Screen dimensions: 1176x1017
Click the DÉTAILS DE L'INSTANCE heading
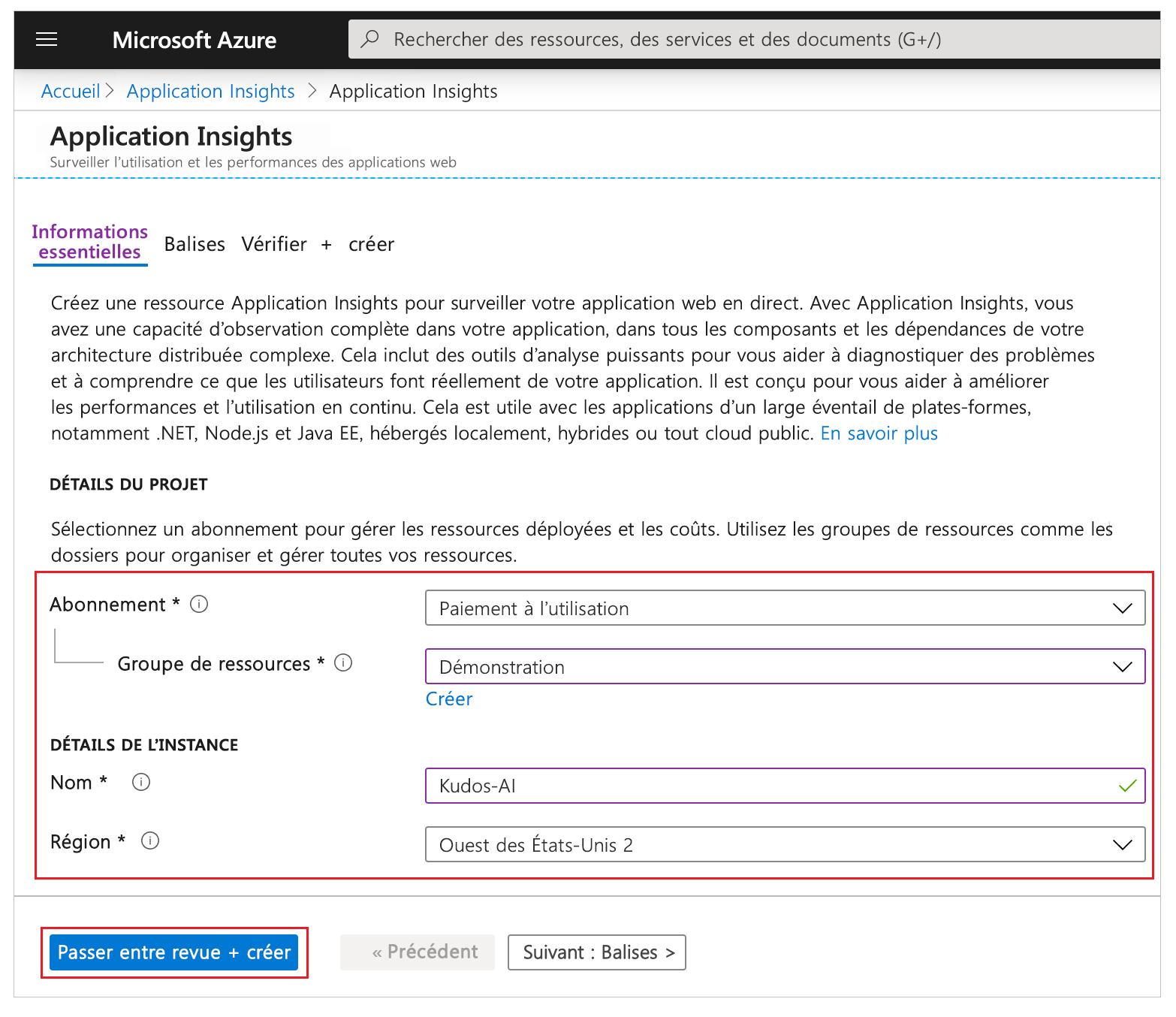point(144,745)
